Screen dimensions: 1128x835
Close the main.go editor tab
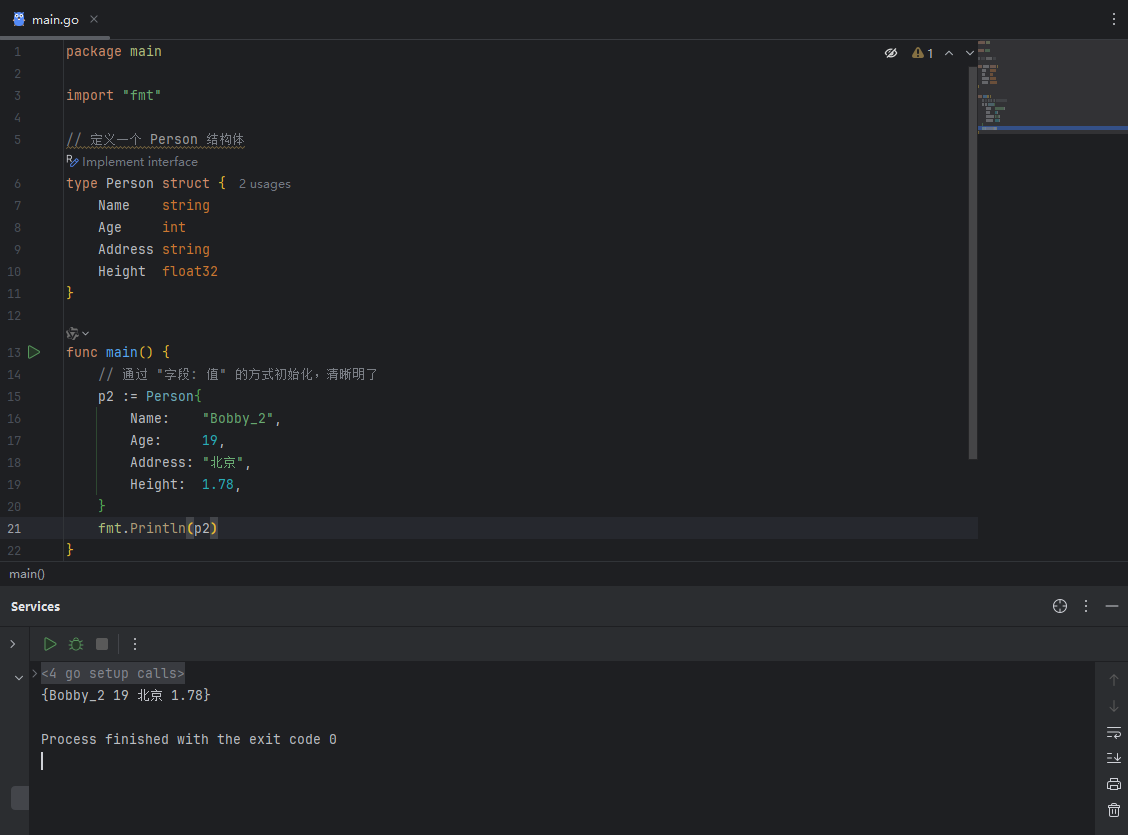click(94, 19)
